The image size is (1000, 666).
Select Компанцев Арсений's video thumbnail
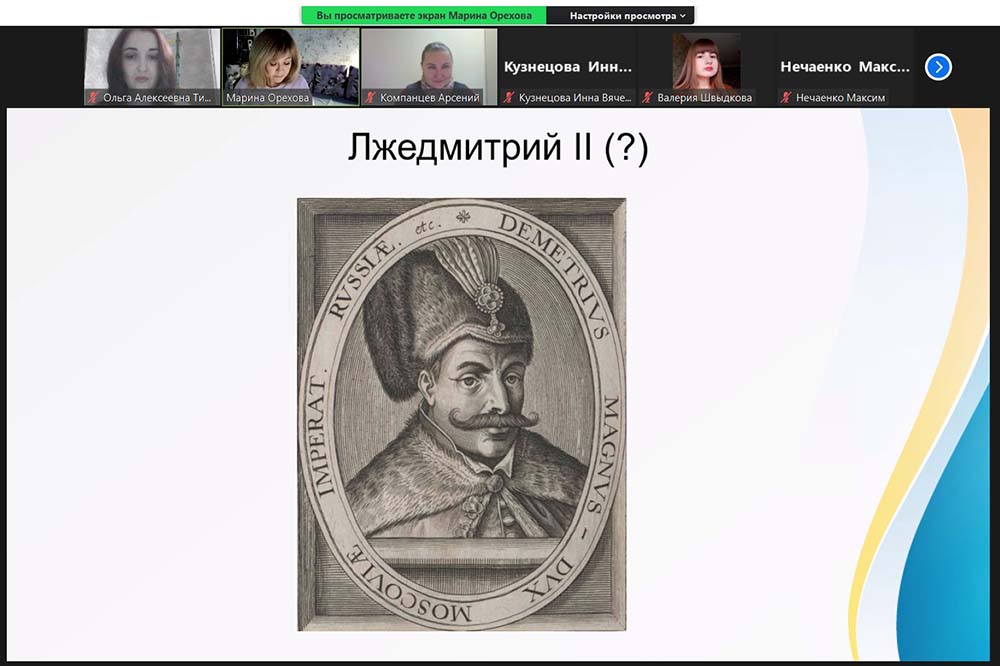[429, 60]
